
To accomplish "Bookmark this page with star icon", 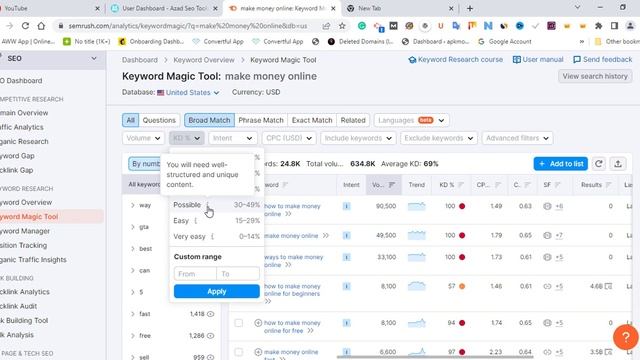I will pyautogui.click(x=342, y=26).
